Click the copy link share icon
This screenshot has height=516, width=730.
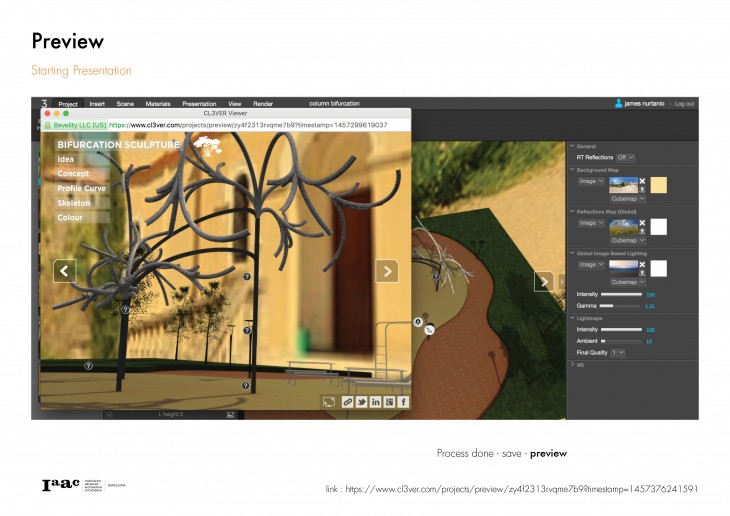[348, 401]
